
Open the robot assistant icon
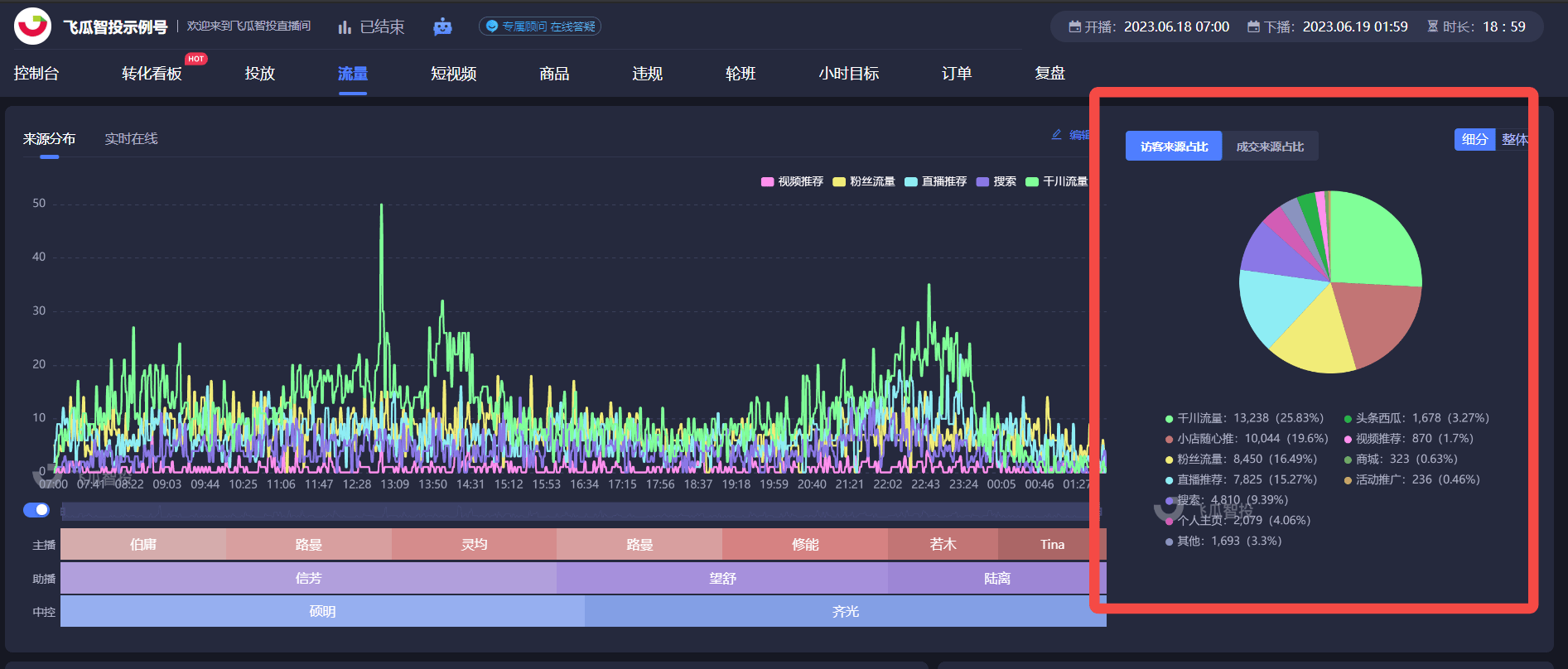[x=442, y=27]
